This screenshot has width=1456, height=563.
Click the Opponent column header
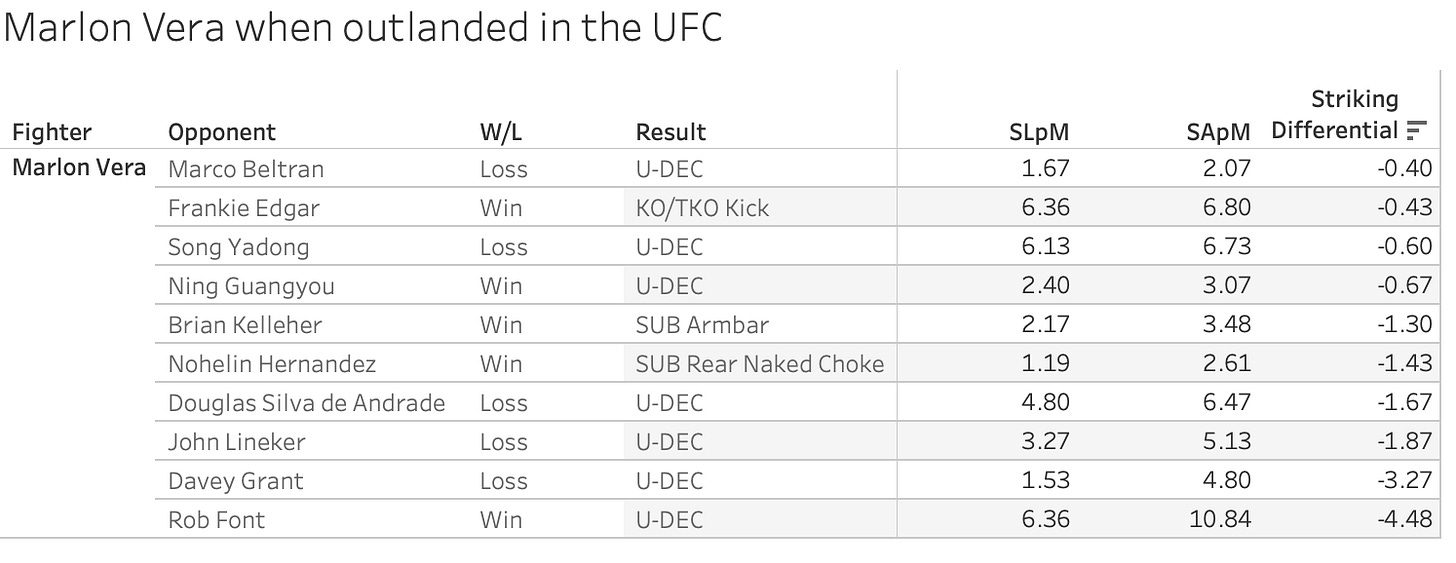[x=222, y=132]
